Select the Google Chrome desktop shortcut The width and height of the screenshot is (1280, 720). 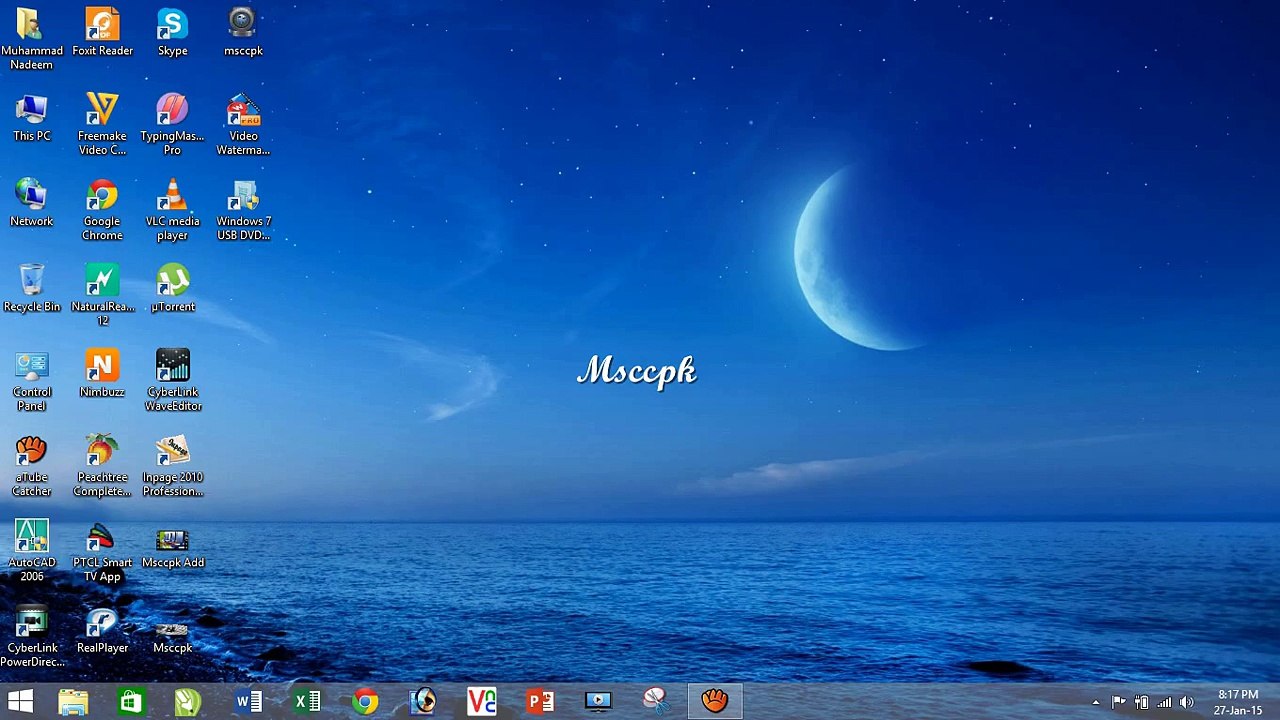(x=102, y=210)
